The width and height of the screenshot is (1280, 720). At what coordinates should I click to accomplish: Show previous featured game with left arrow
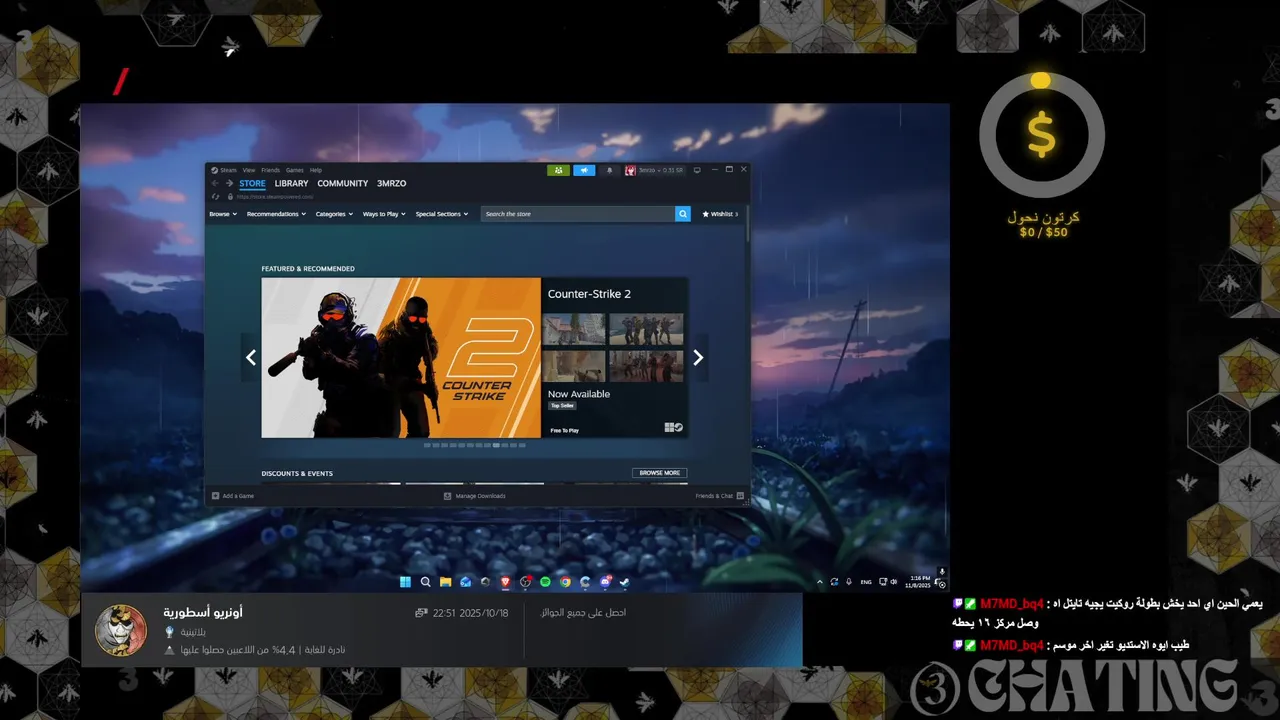(251, 357)
